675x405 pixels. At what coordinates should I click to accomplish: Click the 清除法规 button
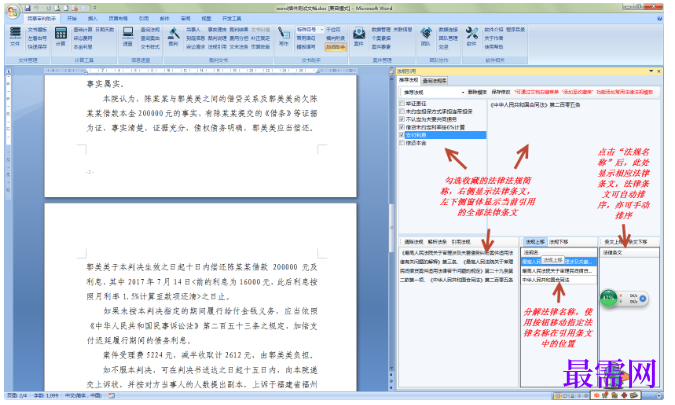point(413,241)
